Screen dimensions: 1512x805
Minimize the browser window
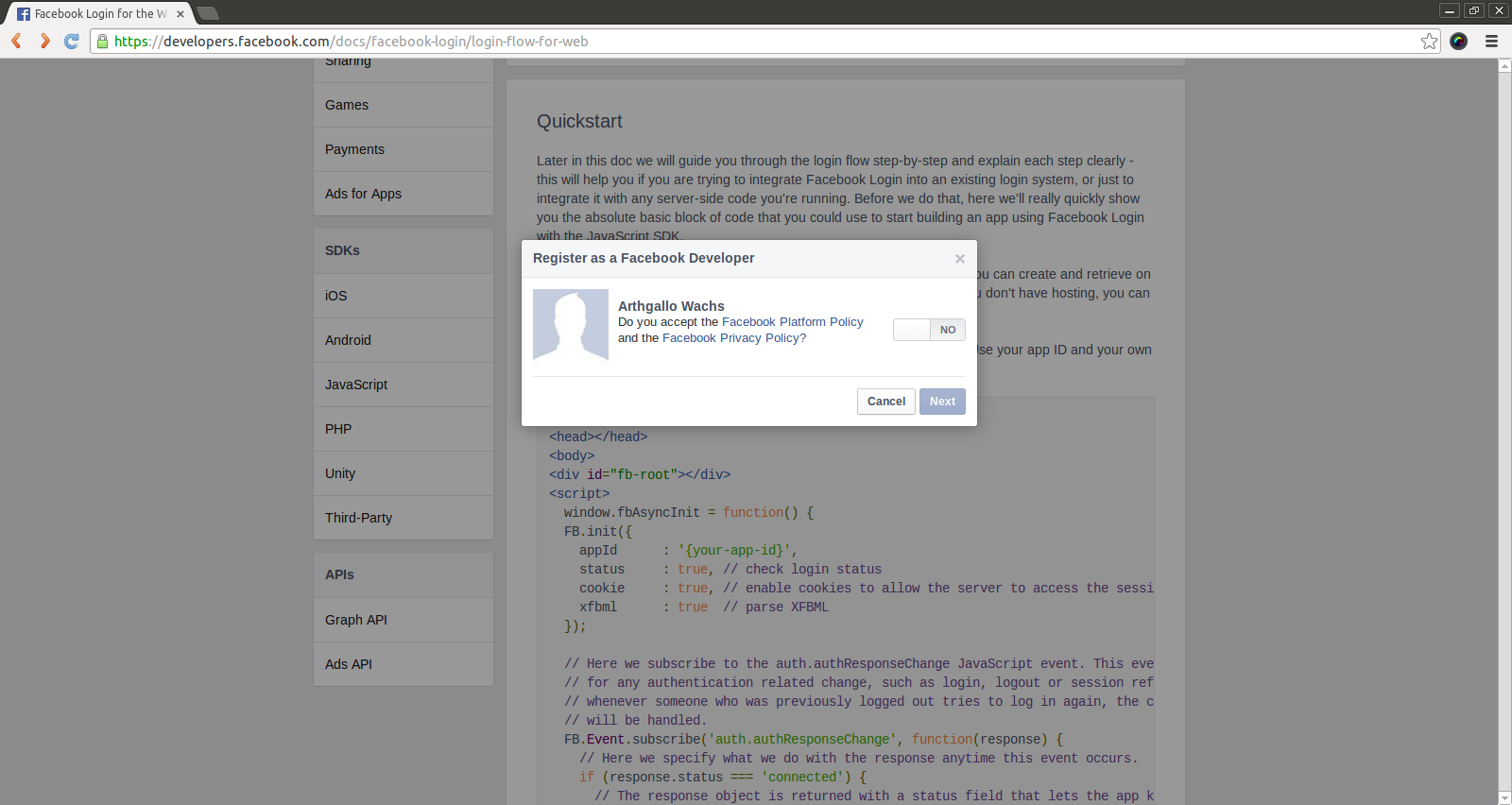coord(1450,10)
